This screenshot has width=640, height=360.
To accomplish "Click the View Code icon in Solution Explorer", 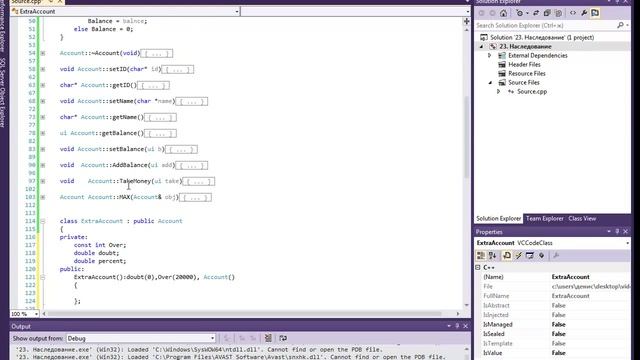I will tap(573, 13).
